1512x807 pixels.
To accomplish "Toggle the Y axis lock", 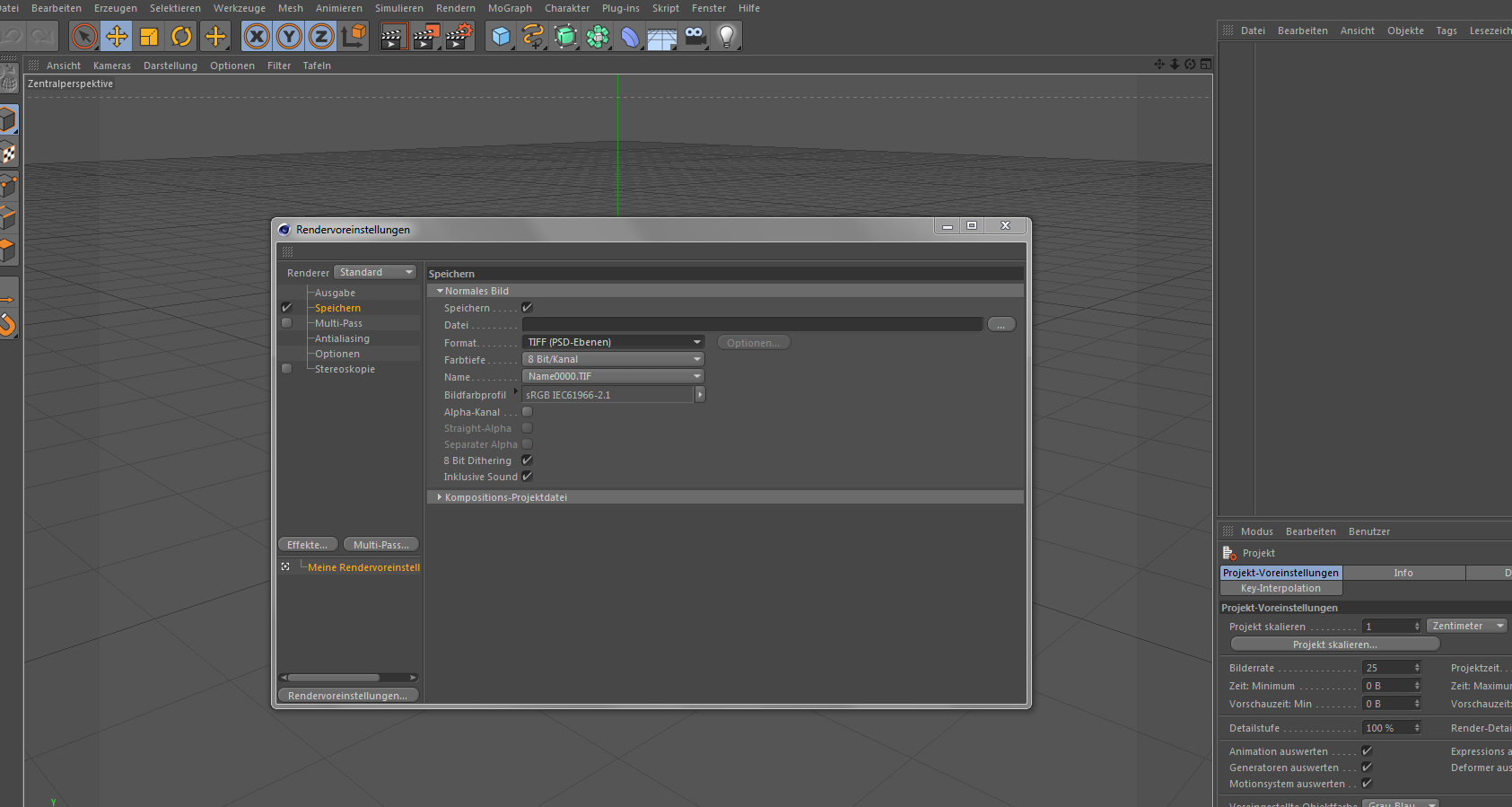I will click(289, 37).
